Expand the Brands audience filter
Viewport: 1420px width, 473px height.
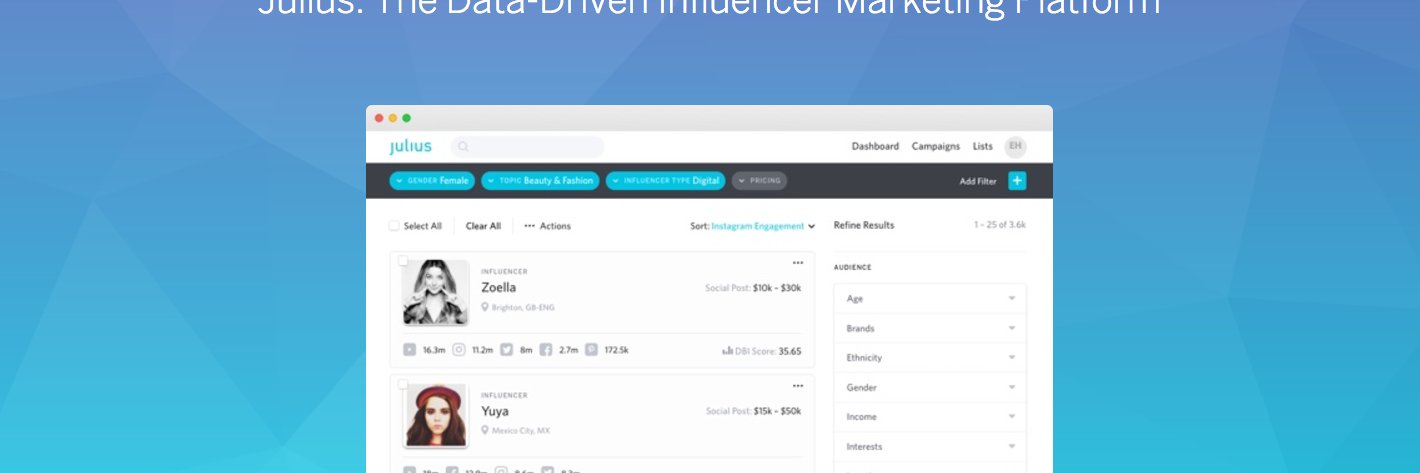coord(930,328)
